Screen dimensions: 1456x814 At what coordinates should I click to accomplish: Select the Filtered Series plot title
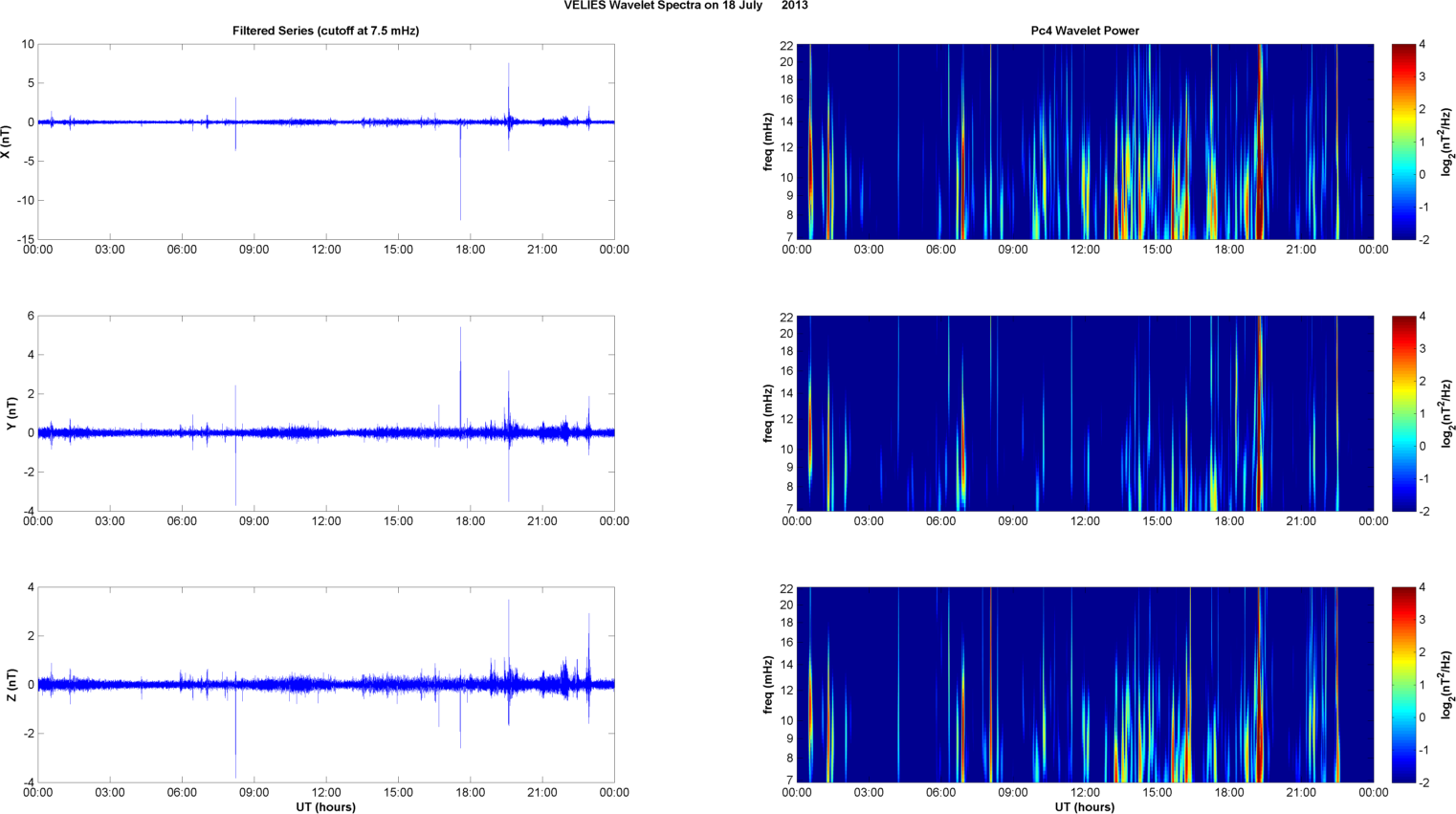325,31
